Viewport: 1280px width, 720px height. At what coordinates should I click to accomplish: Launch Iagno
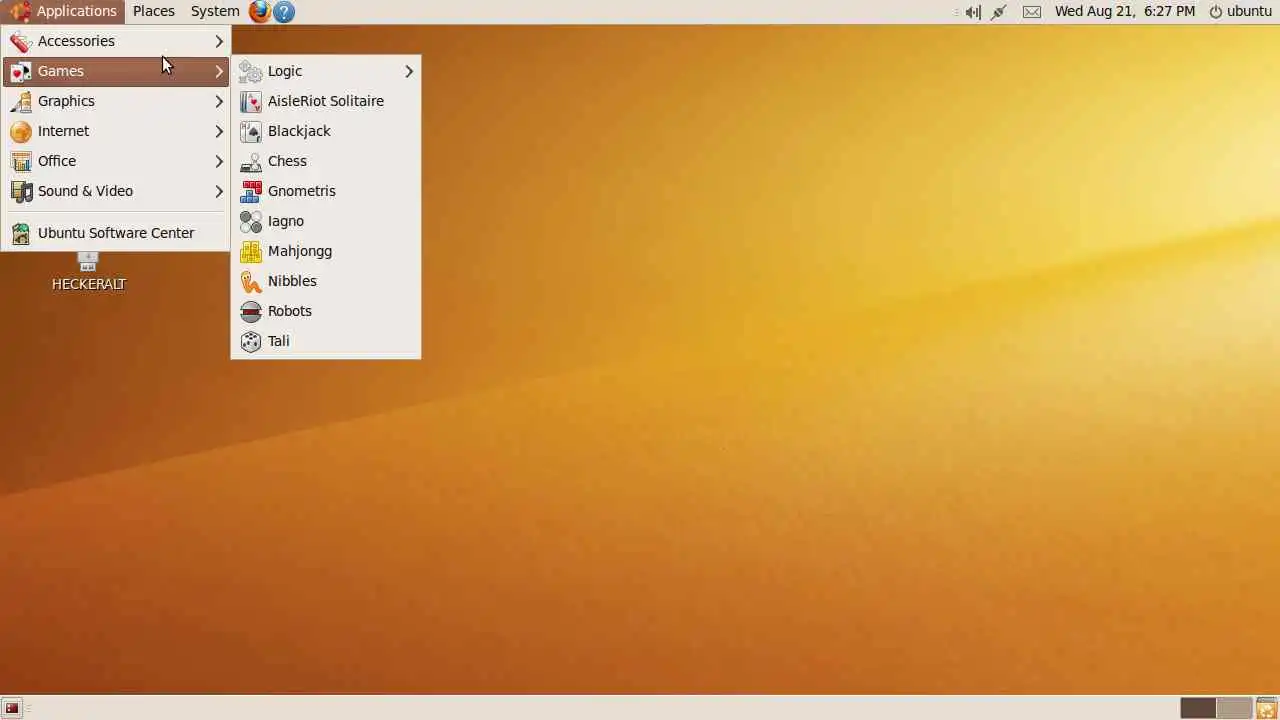[x=326, y=221]
